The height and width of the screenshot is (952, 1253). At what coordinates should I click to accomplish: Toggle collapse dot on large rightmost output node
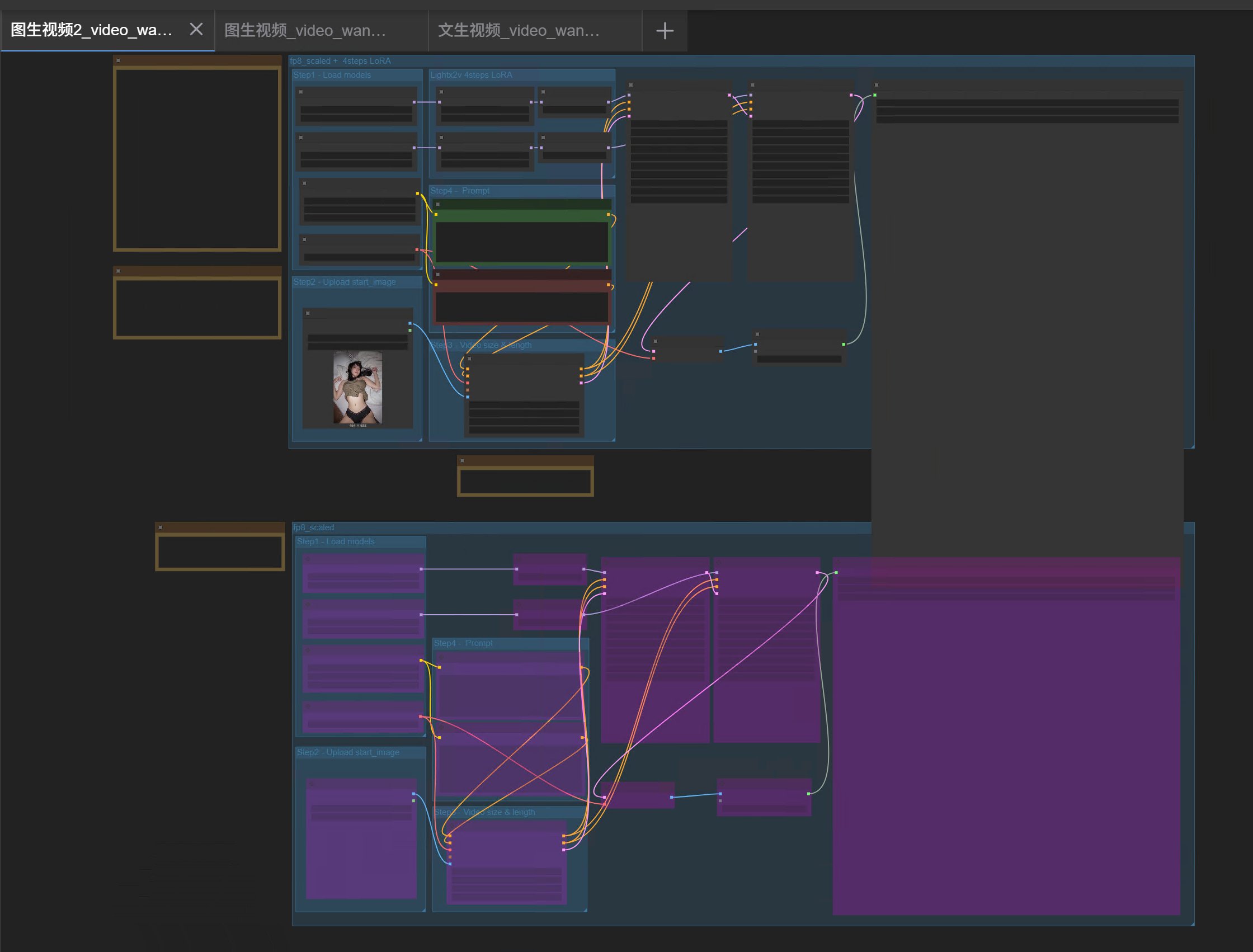point(876,85)
